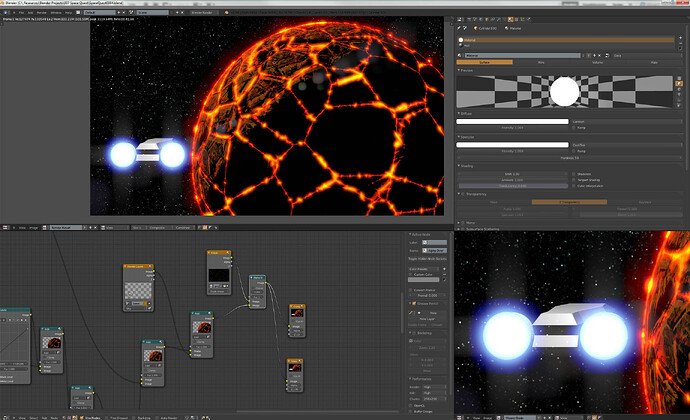690x420 pixels.
Task: Toggle the Convert Premul checkbox
Action: [411, 290]
